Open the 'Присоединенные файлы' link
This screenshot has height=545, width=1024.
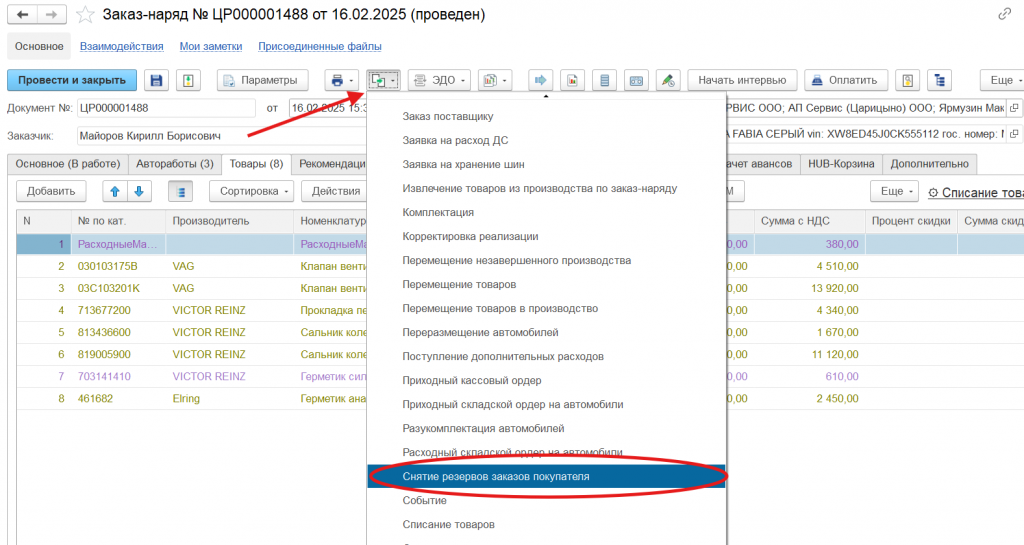319,46
